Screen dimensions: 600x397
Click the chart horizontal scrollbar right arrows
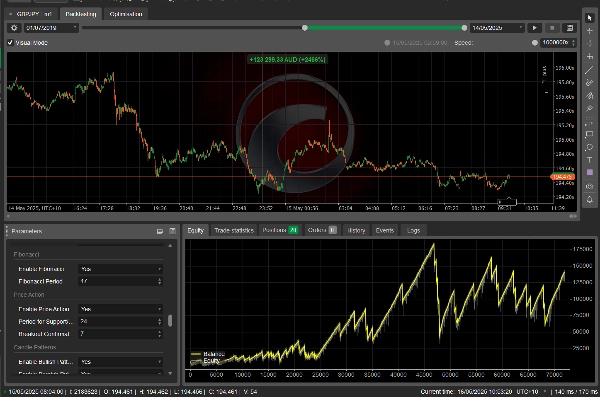[572, 216]
